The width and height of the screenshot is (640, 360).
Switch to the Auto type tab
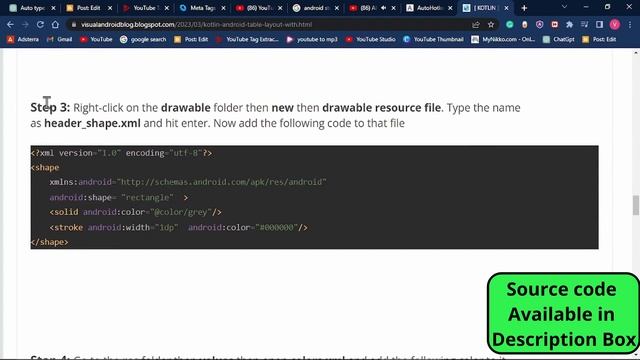[x=32, y=8]
